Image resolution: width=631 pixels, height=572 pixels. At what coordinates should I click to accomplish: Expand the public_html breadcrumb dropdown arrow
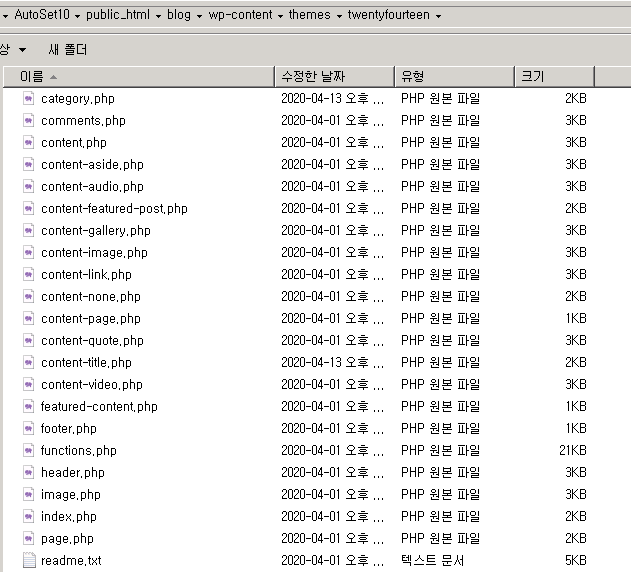[159, 17]
